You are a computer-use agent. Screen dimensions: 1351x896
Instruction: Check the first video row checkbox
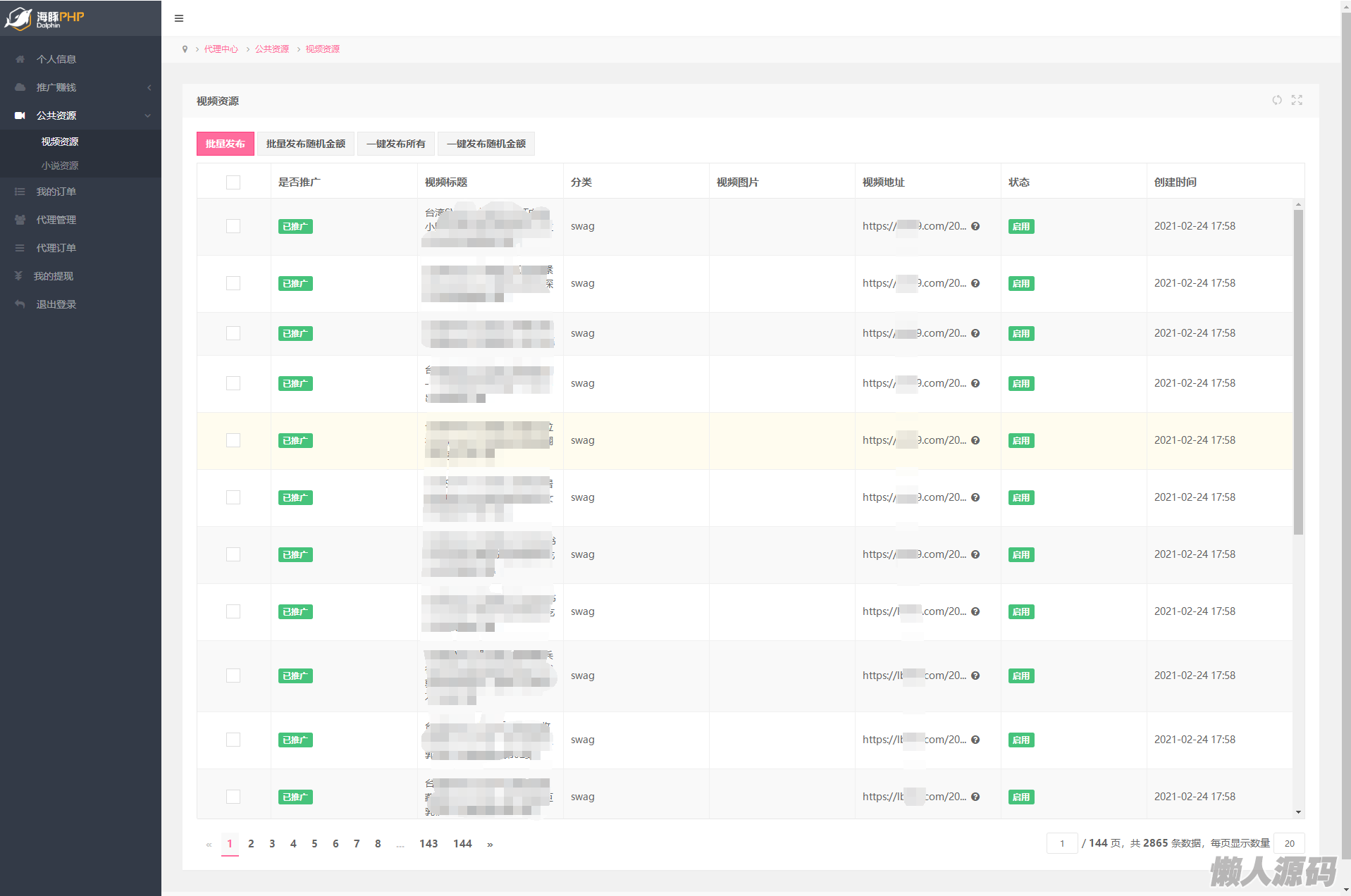tap(233, 226)
